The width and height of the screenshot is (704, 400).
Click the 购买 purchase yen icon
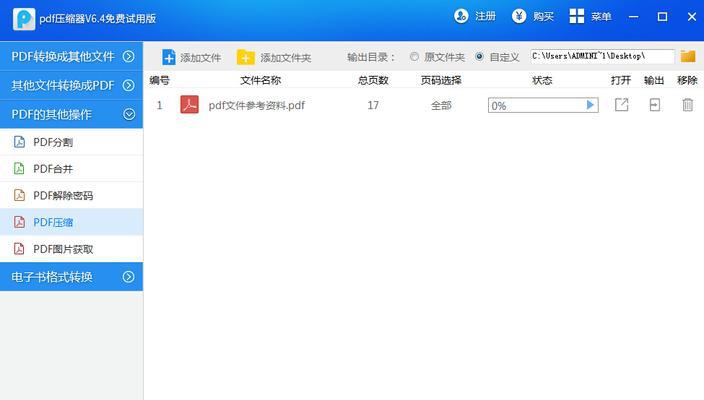[519, 16]
